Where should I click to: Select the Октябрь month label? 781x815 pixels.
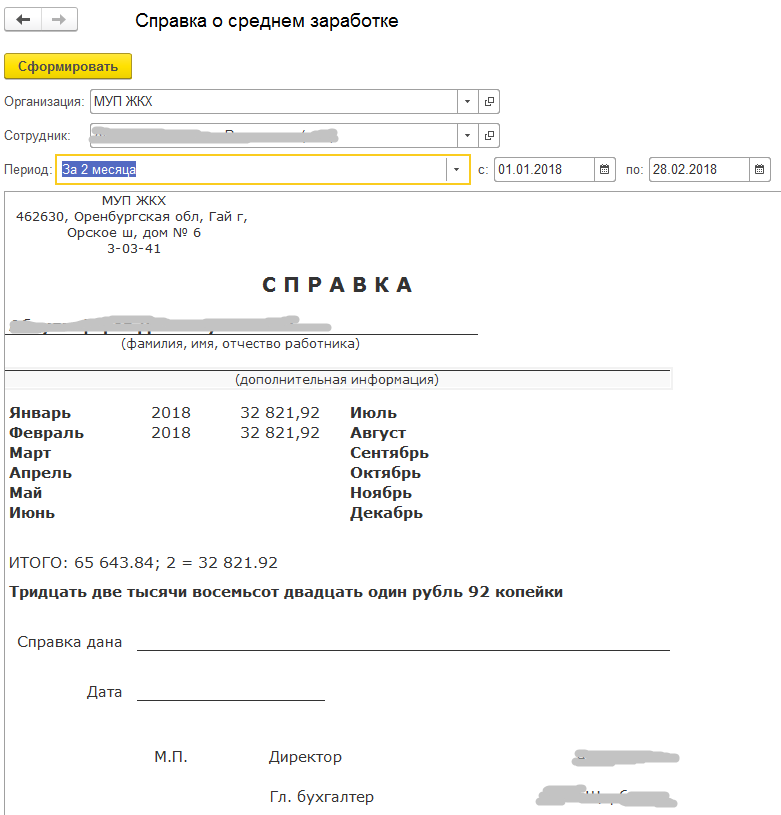[385, 473]
